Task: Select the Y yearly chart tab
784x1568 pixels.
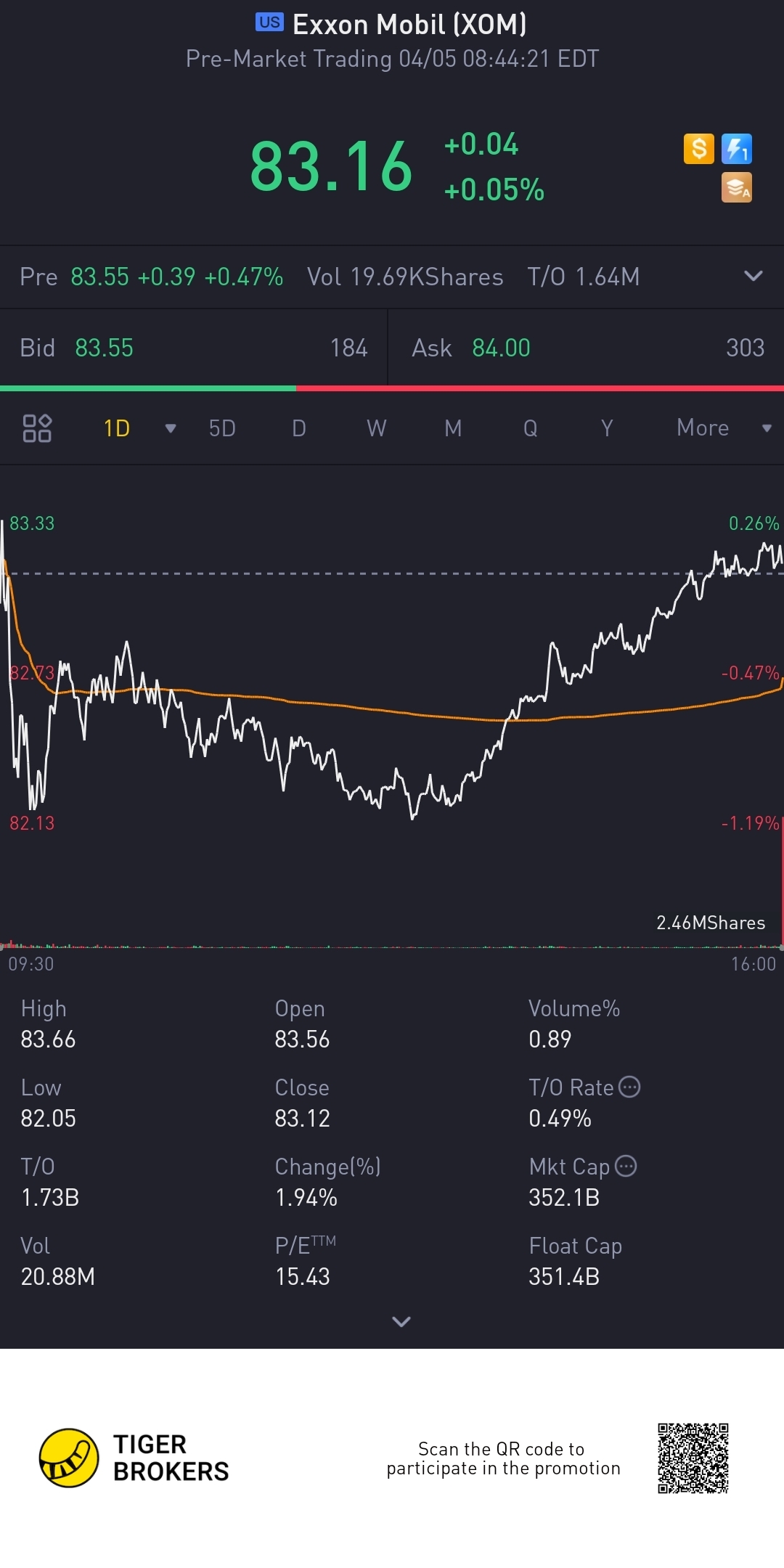Action: [x=607, y=428]
